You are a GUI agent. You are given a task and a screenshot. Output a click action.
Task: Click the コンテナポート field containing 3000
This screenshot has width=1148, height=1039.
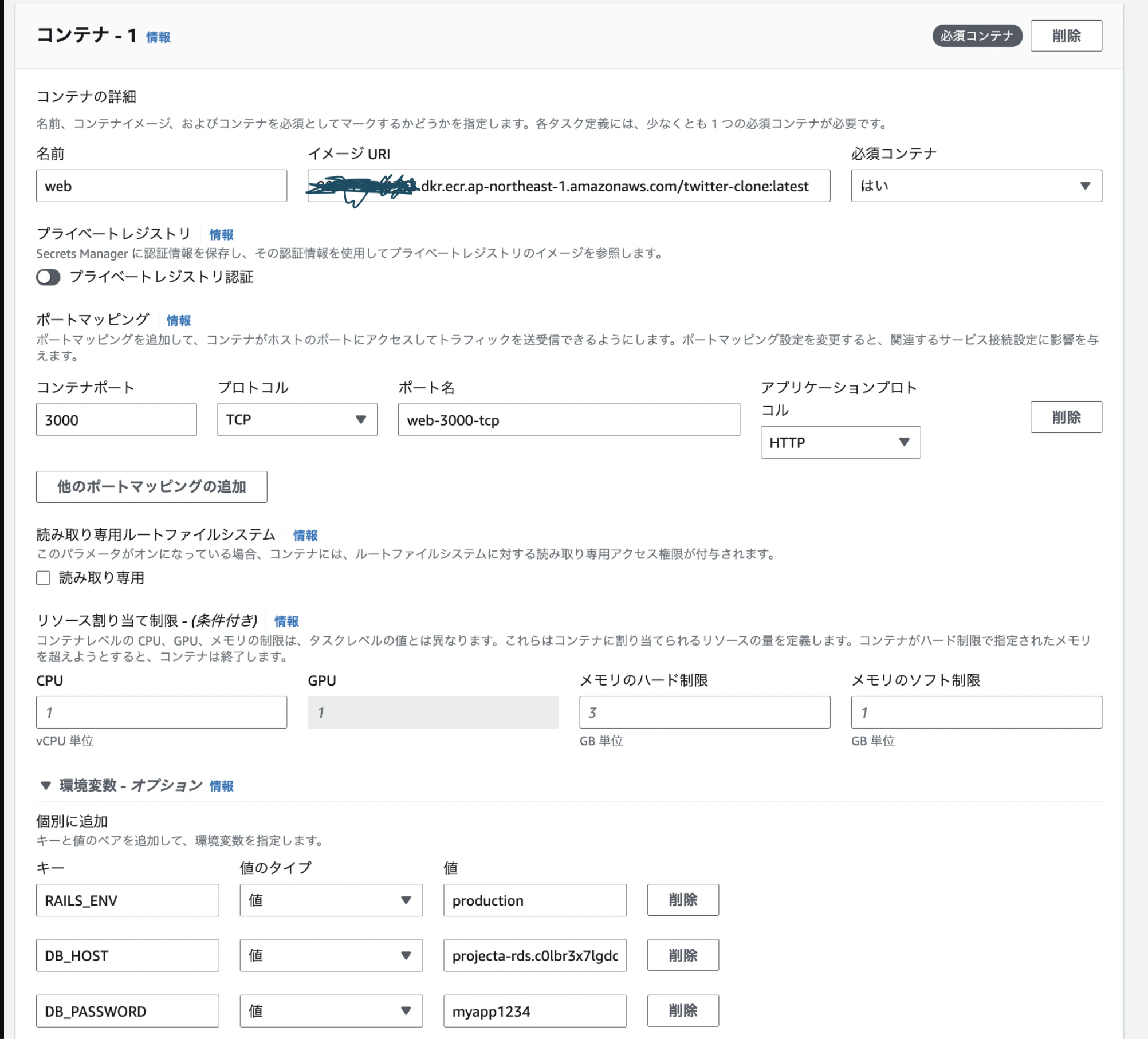coord(116,419)
